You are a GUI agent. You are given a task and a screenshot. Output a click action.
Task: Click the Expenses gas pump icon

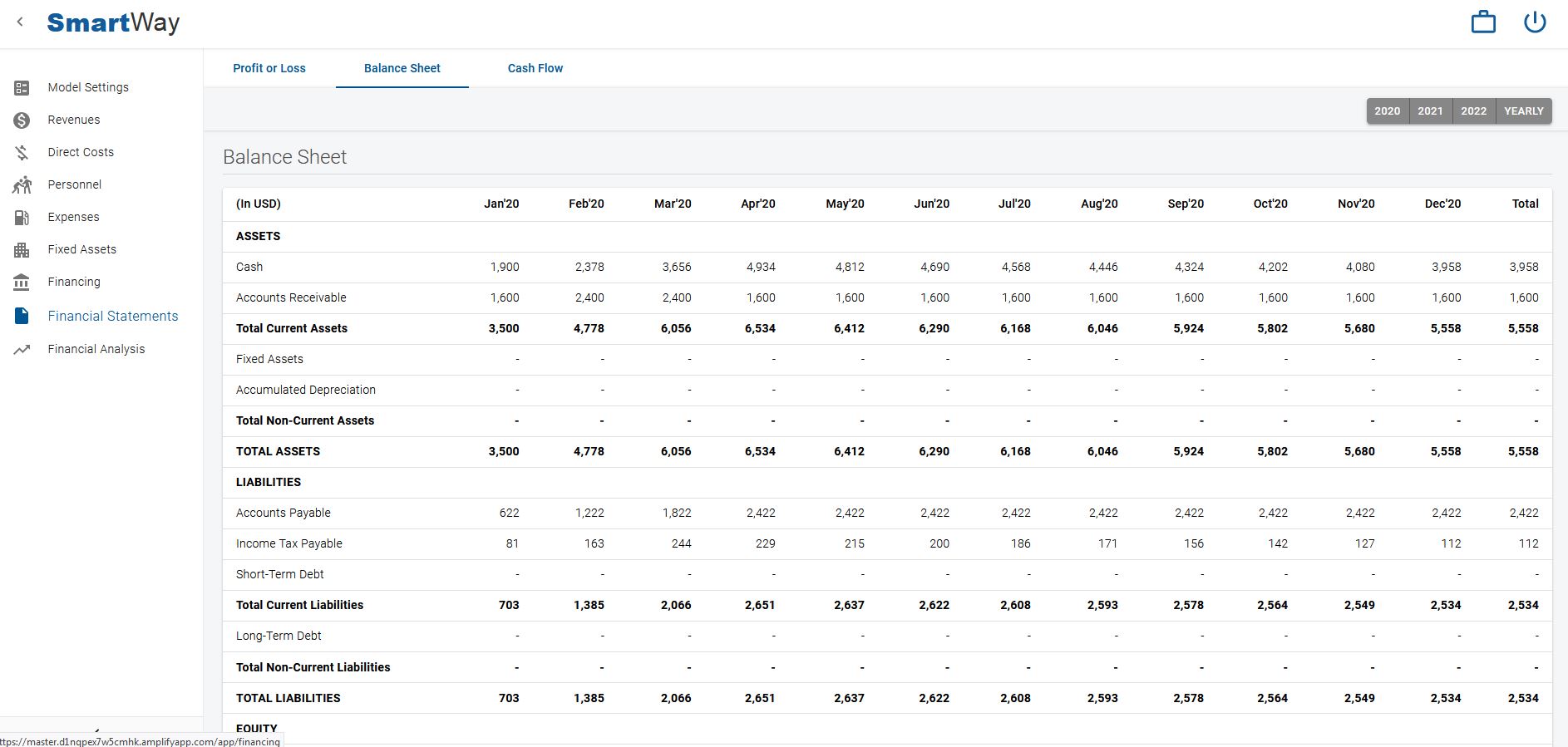click(22, 217)
